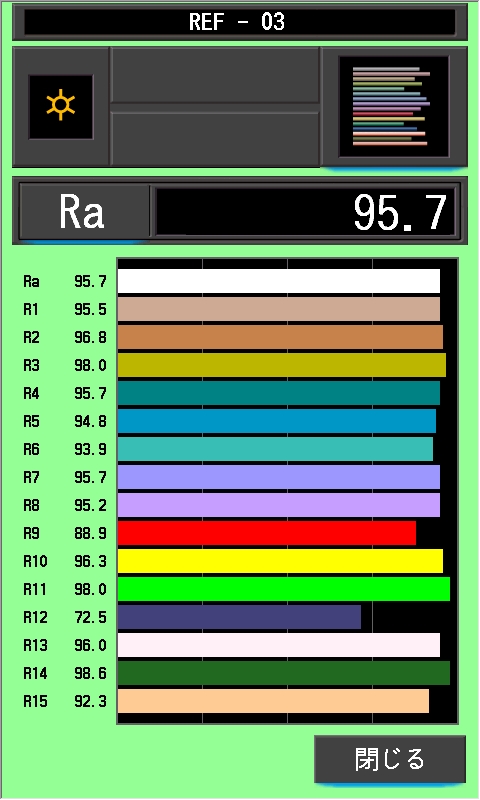The width and height of the screenshot is (480, 800).
Task: Click the white Ra bar
Action: click(279, 281)
